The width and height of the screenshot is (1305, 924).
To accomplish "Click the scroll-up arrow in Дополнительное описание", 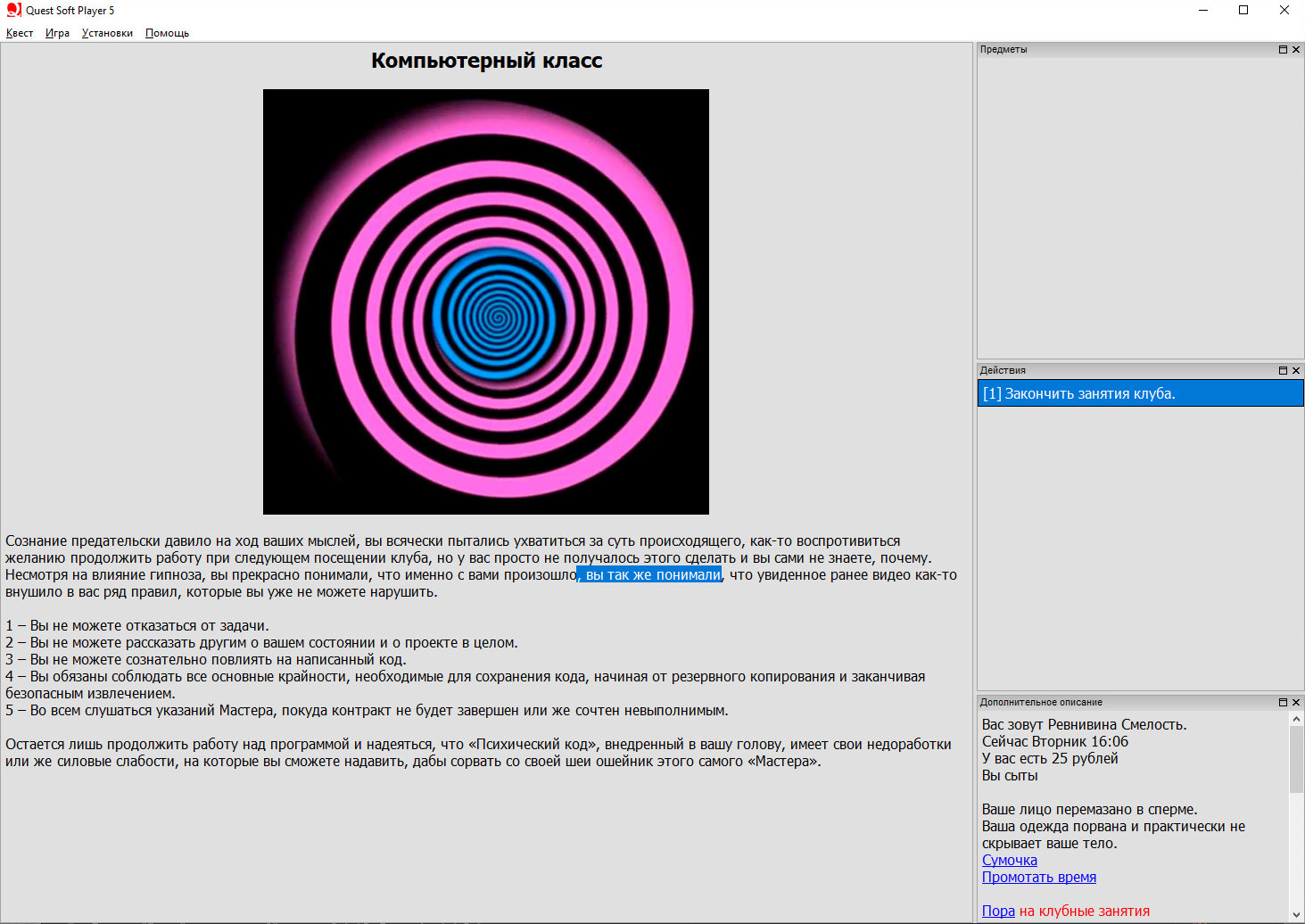I will click(1296, 718).
